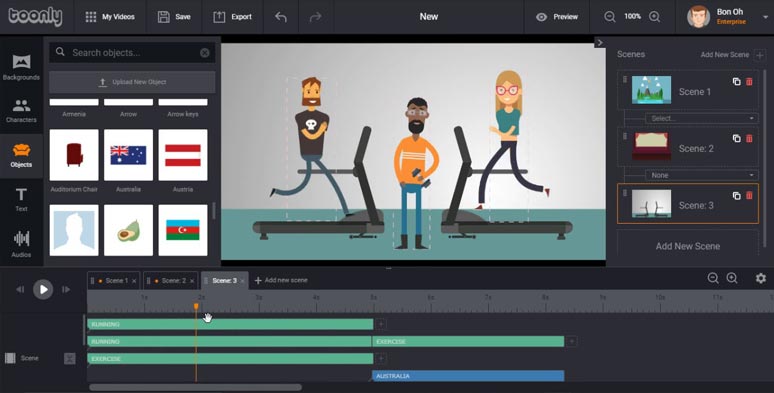Switch to the Scene 1 timeline tab
The width and height of the screenshot is (774, 393).
point(114,280)
